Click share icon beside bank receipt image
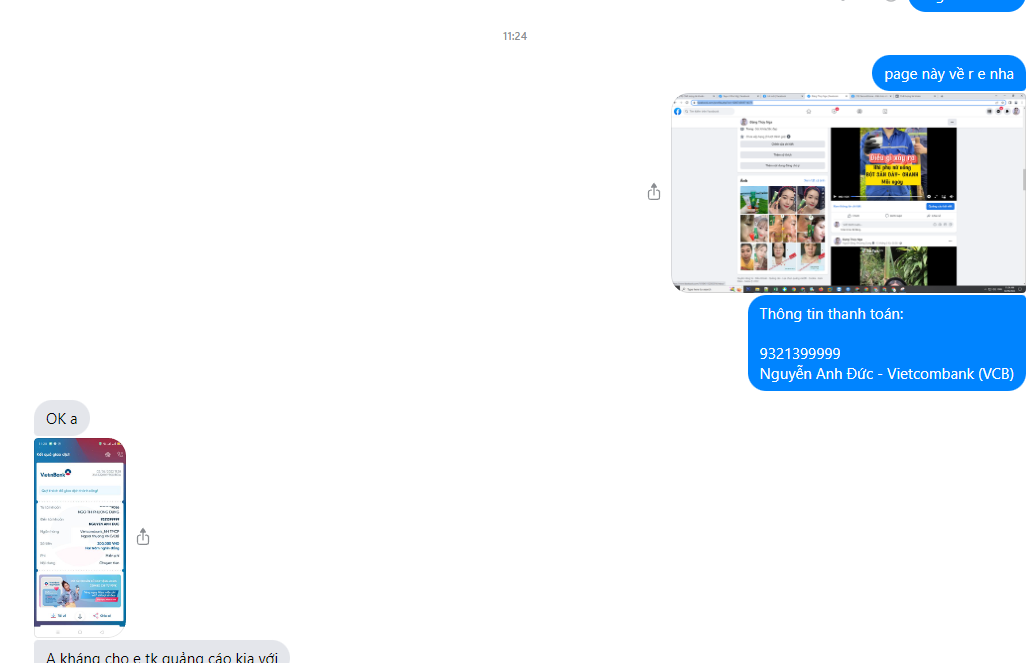Image resolution: width=1034 pixels, height=663 pixels. 143,537
